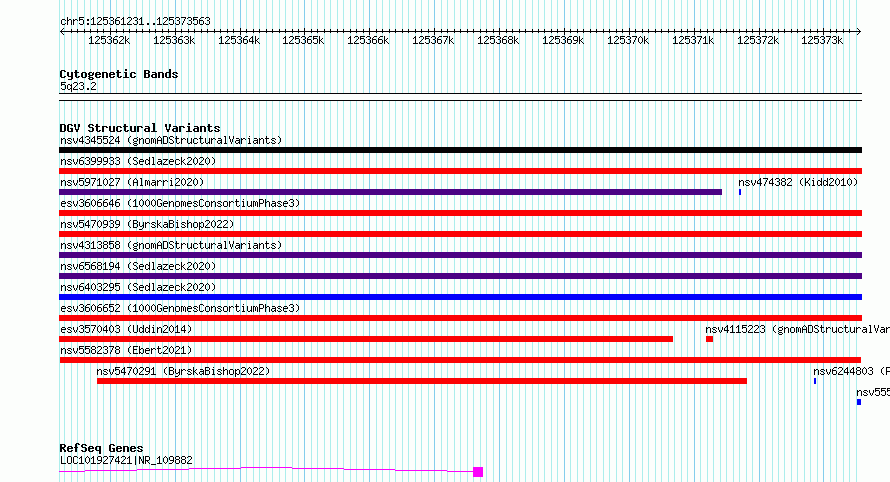Image resolution: width=890 pixels, height=482 pixels.
Task: Click the nsv6403295 blue variant bar
Action: click(460, 297)
